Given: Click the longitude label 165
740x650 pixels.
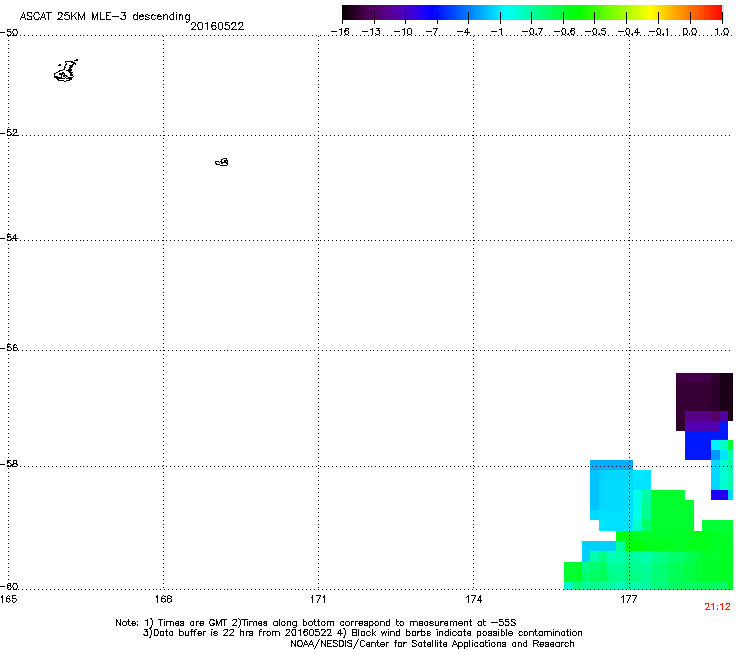Looking at the screenshot, I should [8, 599].
